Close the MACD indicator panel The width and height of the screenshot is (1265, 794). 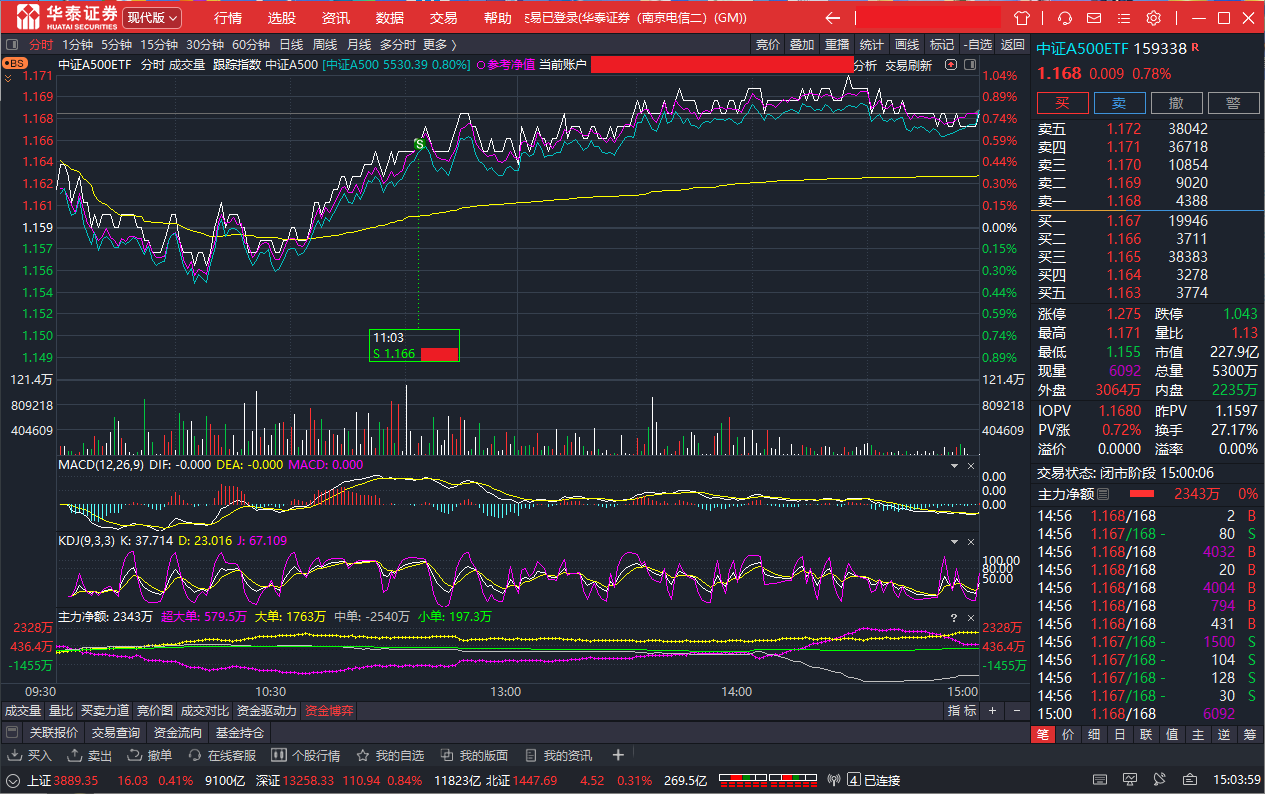[970, 466]
